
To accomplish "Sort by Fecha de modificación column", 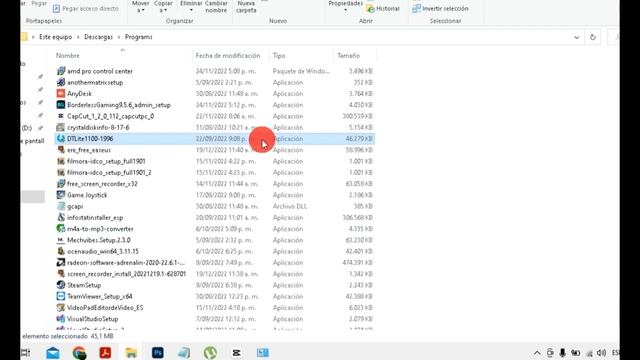I will [228, 56].
